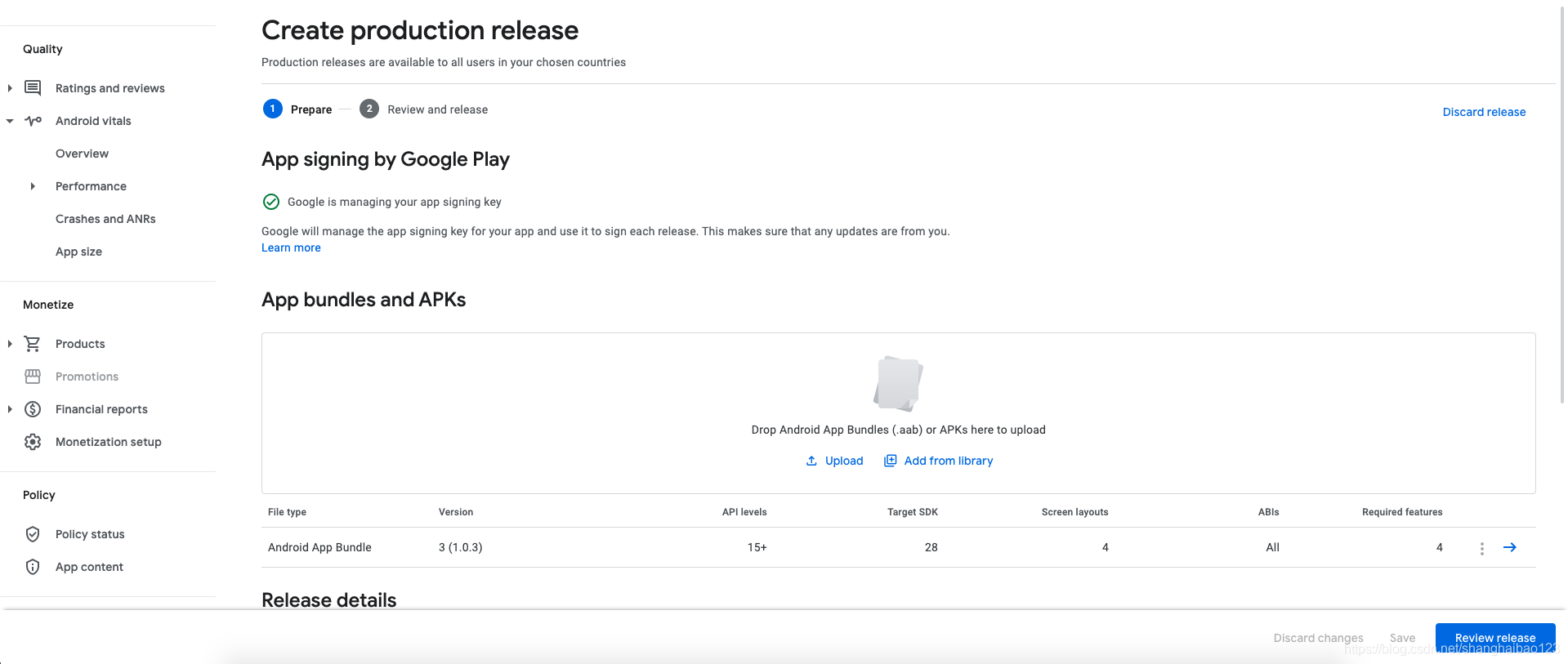Click the Monetization setup gear icon
Image resolution: width=1568 pixels, height=664 pixels.
tap(32, 441)
